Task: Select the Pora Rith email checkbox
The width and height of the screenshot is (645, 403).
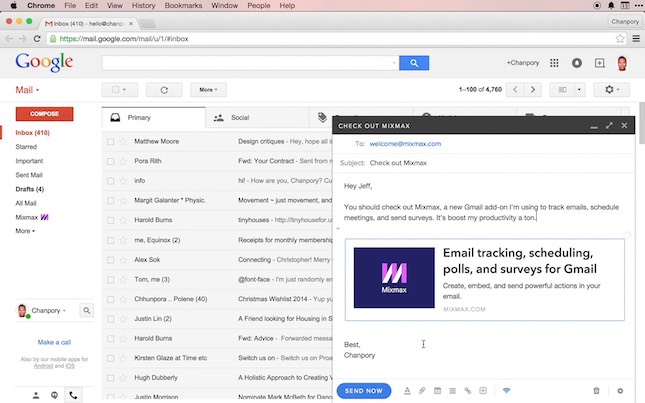Action: 111,161
